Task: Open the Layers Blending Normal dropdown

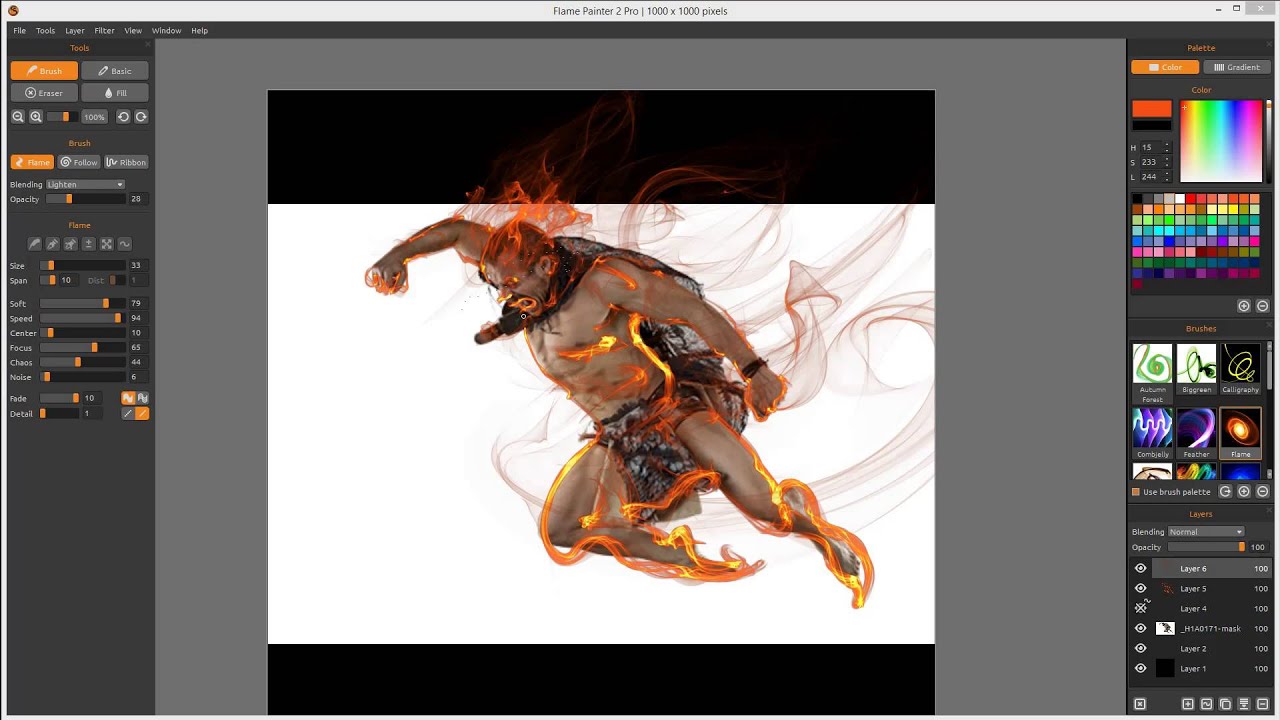Action: (1206, 532)
